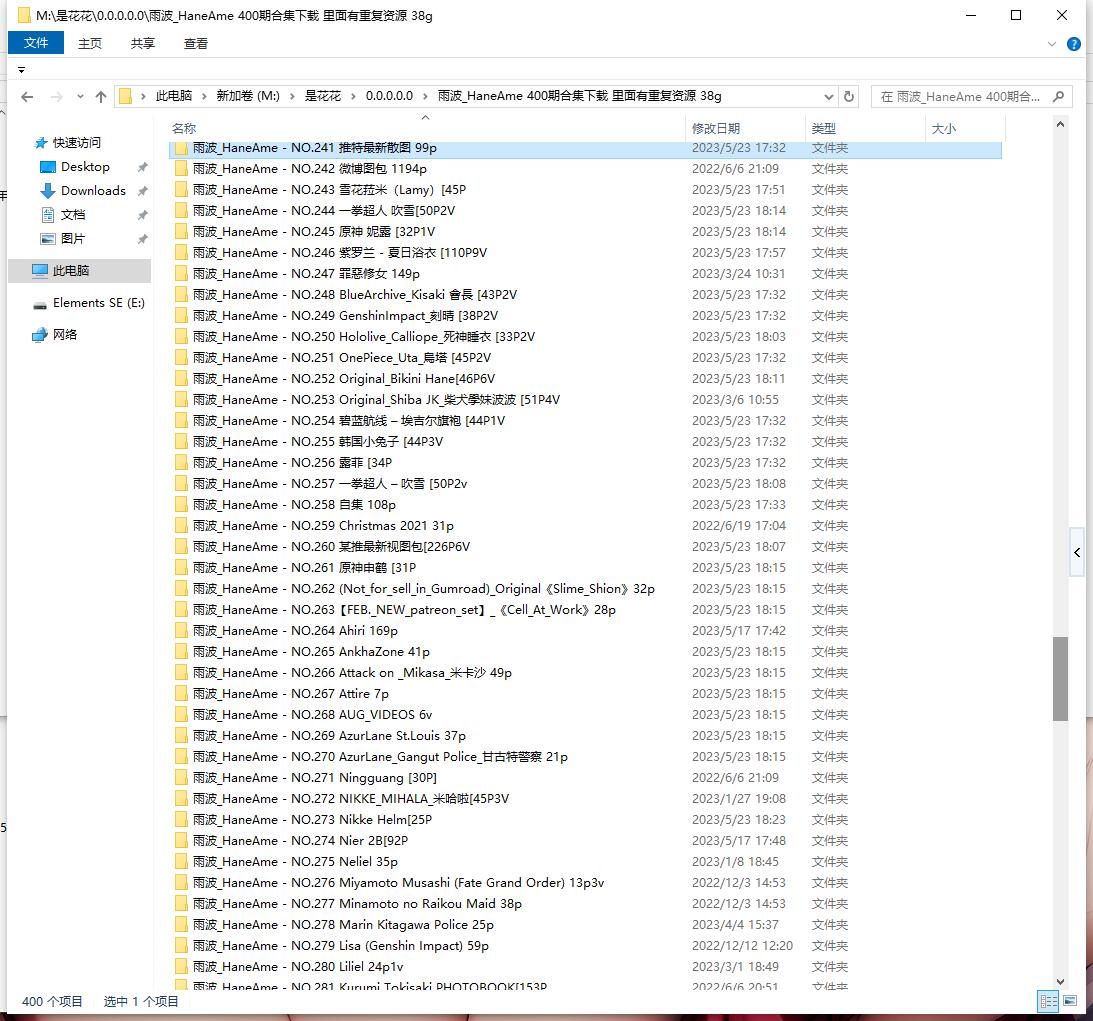The width and height of the screenshot is (1093, 1021).
Task: Select folder icon of NO.264 Ahiri 169p
Action: click(x=181, y=631)
